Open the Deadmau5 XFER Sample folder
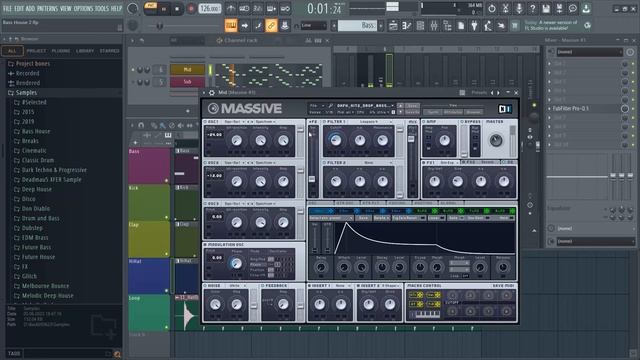This screenshot has width=640, height=360. point(51,180)
